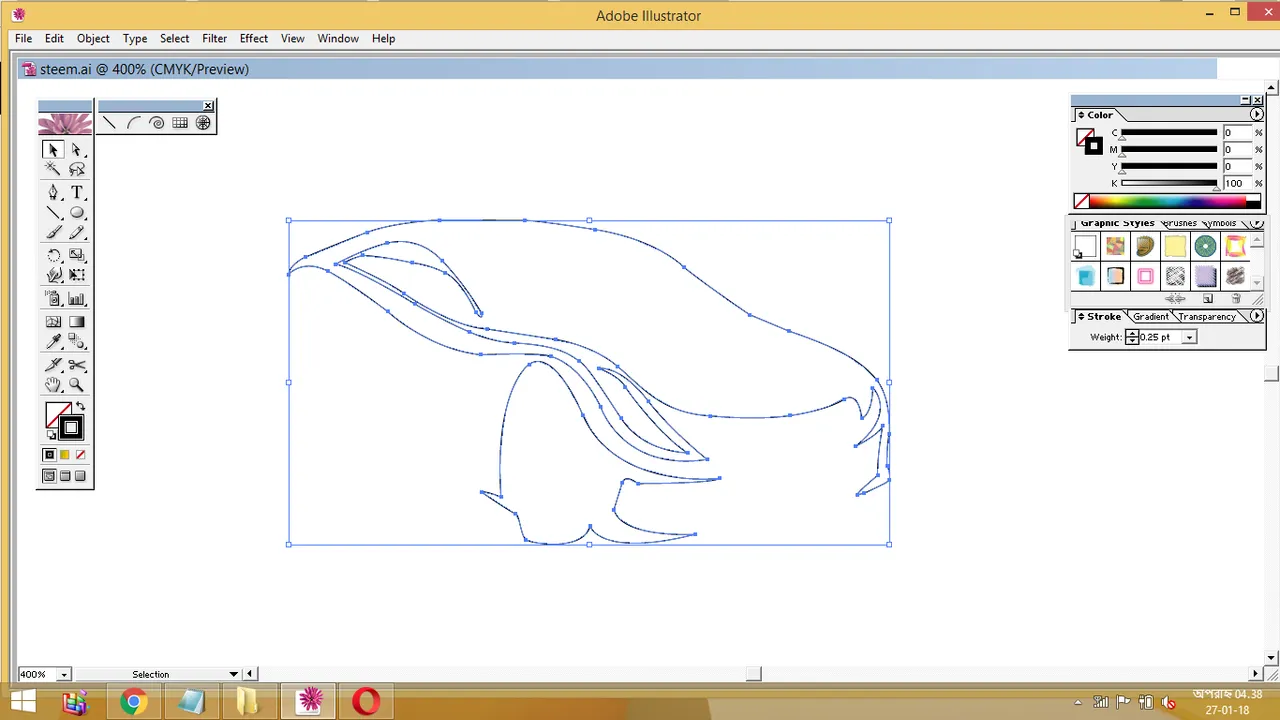Select the Type tool
The width and height of the screenshot is (1280, 720).
(x=76, y=192)
